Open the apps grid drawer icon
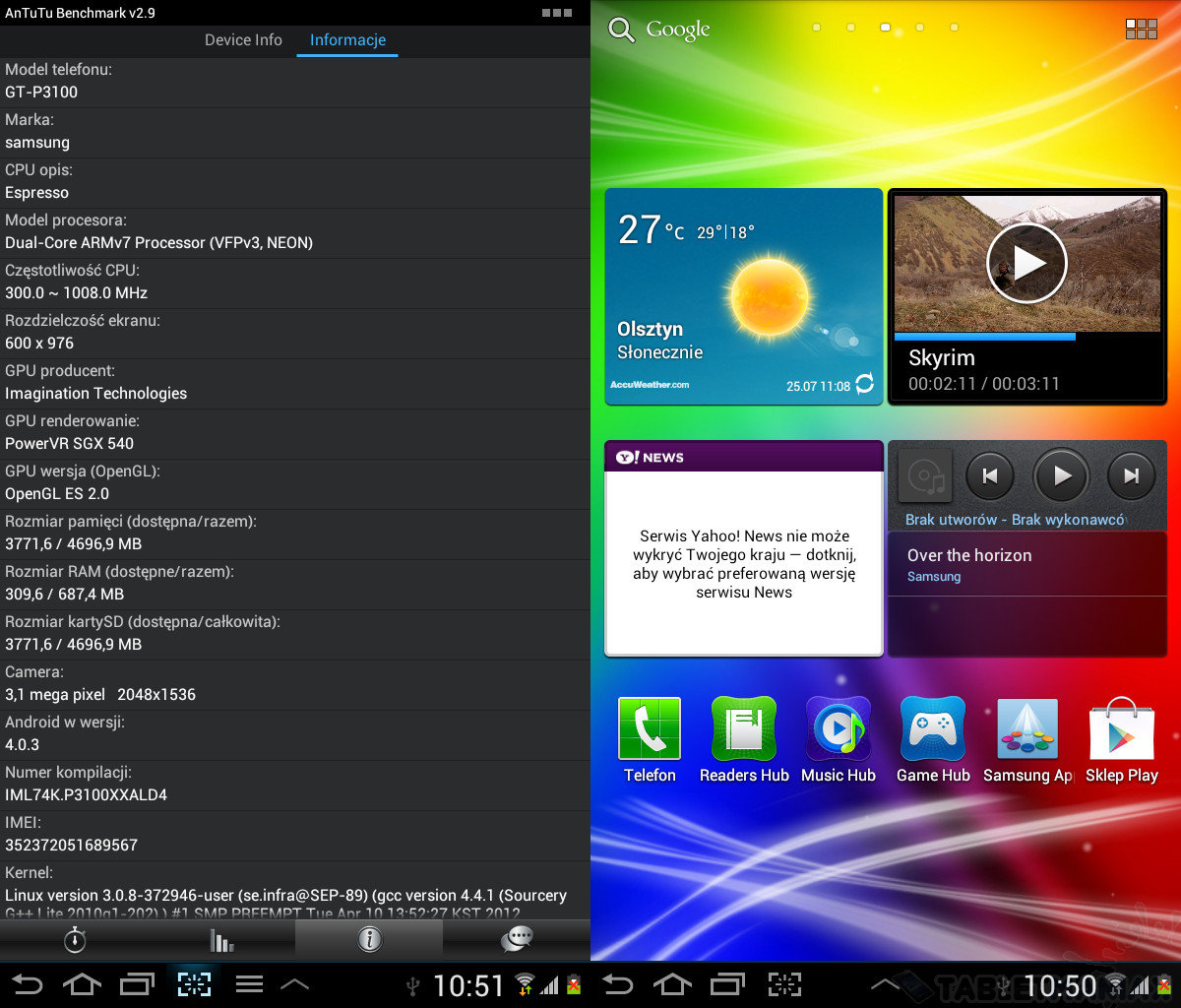The width and height of the screenshot is (1181, 1008). (x=1142, y=29)
